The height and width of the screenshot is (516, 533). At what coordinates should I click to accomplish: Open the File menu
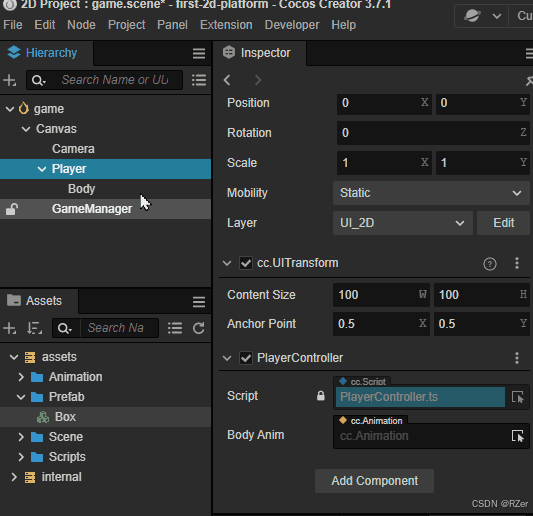(x=13, y=25)
